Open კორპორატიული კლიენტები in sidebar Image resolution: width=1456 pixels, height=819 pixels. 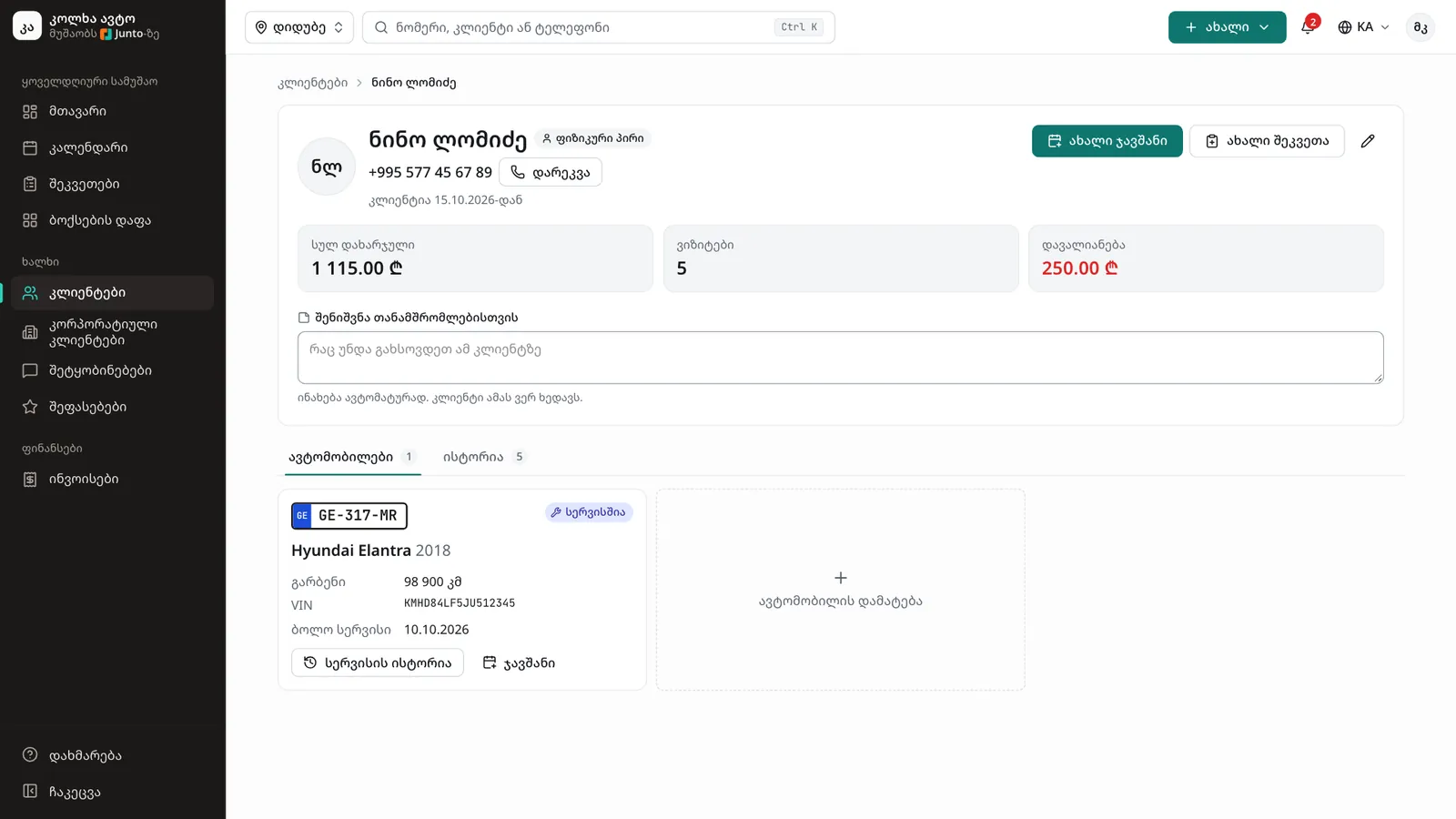(113, 332)
